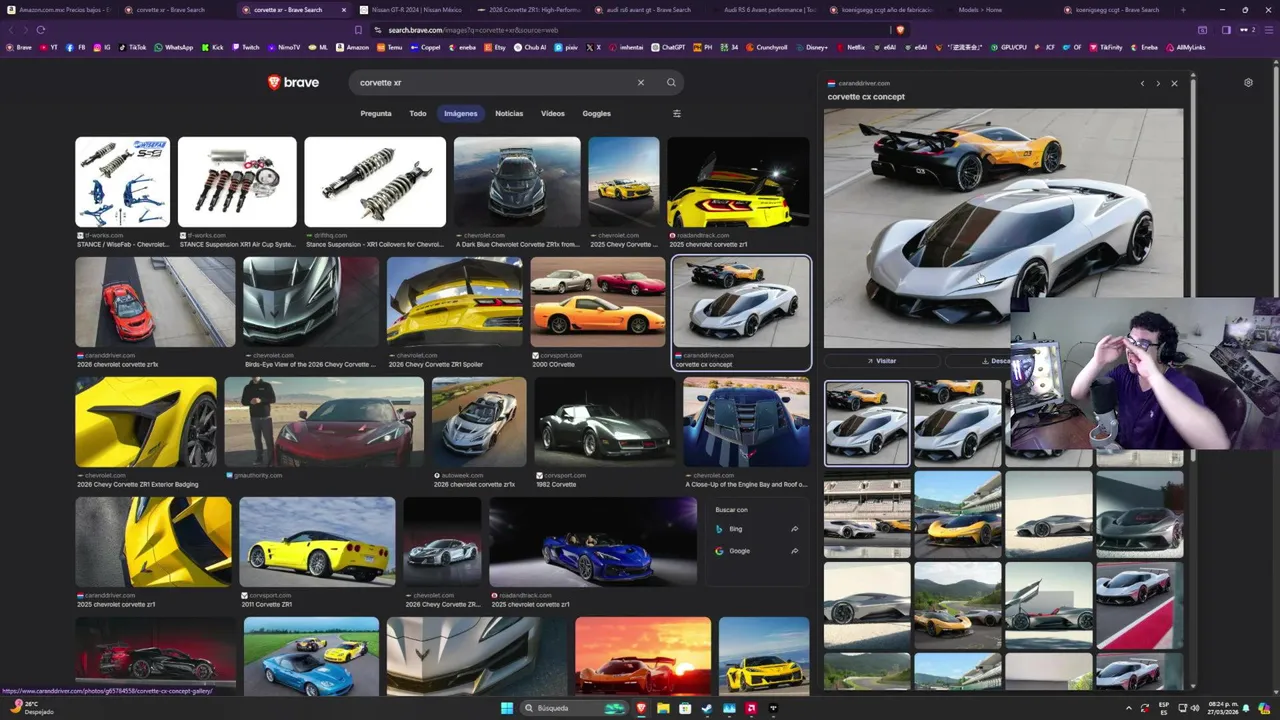The height and width of the screenshot is (720, 1280).
Task: Open the 2011 Corvette ZR1 image result
Action: tap(317, 542)
